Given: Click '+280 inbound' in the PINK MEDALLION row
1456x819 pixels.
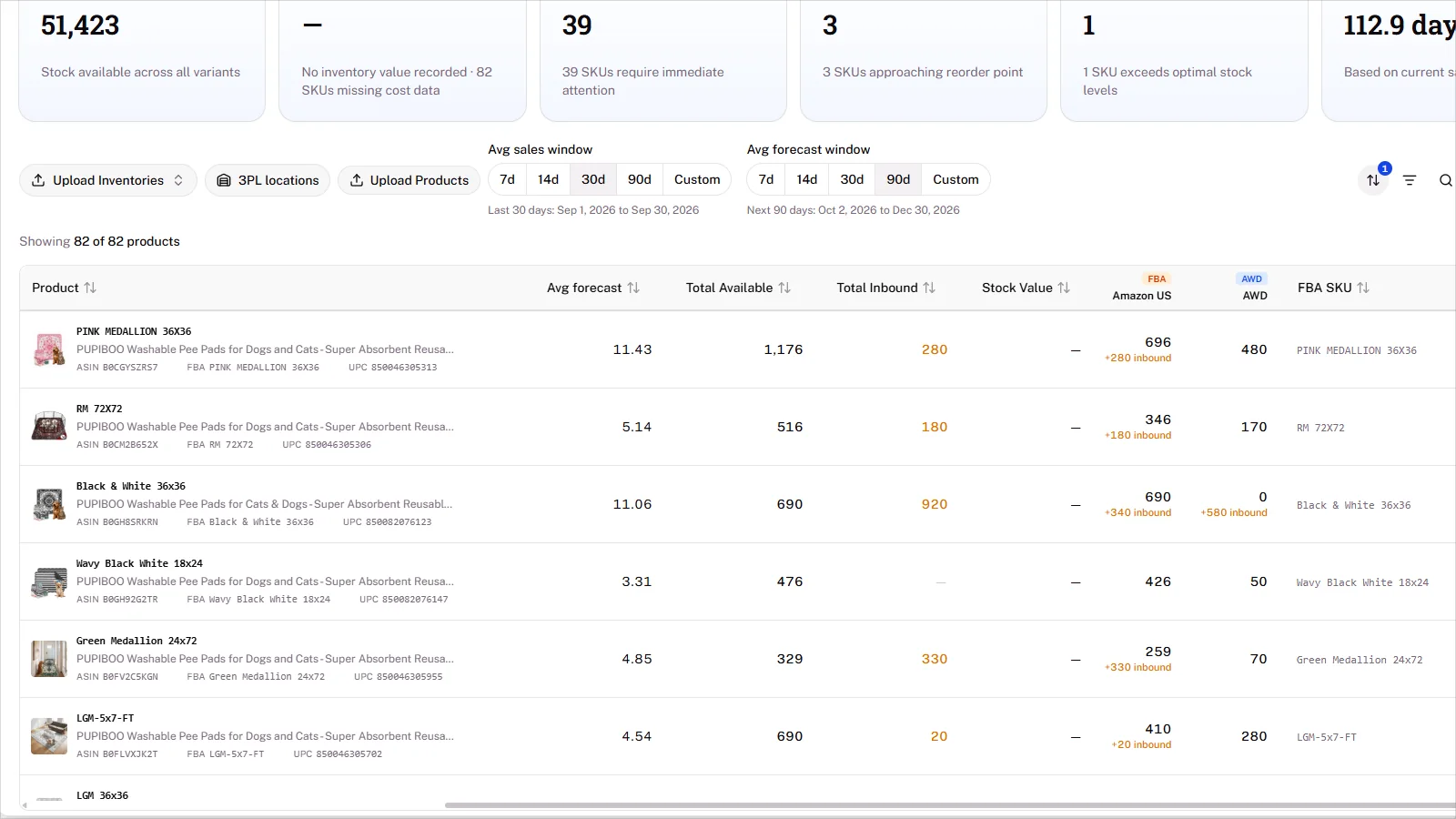Looking at the screenshot, I should pos(1137,359).
